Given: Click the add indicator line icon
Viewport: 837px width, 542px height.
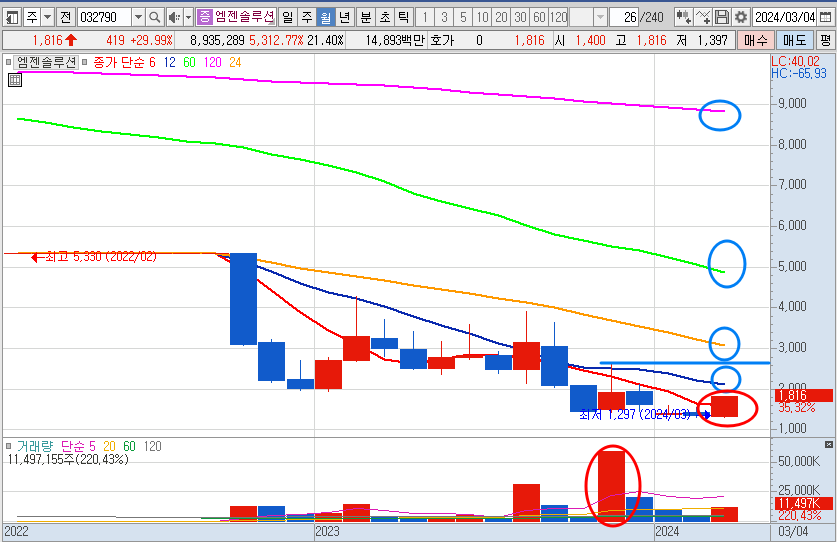Looking at the screenshot, I should (x=702, y=18).
